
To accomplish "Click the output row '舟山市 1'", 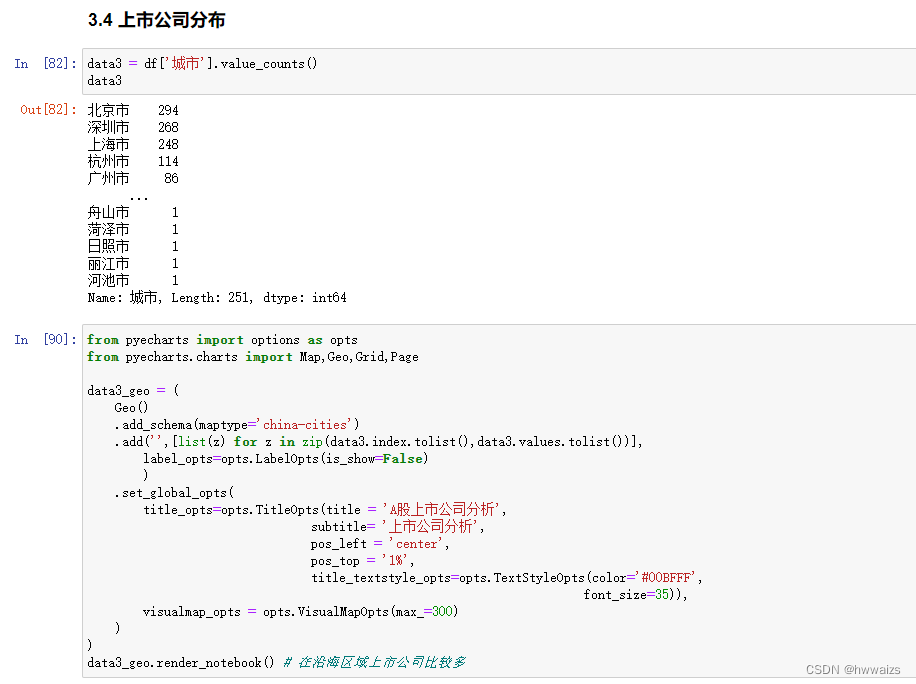I will click(x=133, y=213).
